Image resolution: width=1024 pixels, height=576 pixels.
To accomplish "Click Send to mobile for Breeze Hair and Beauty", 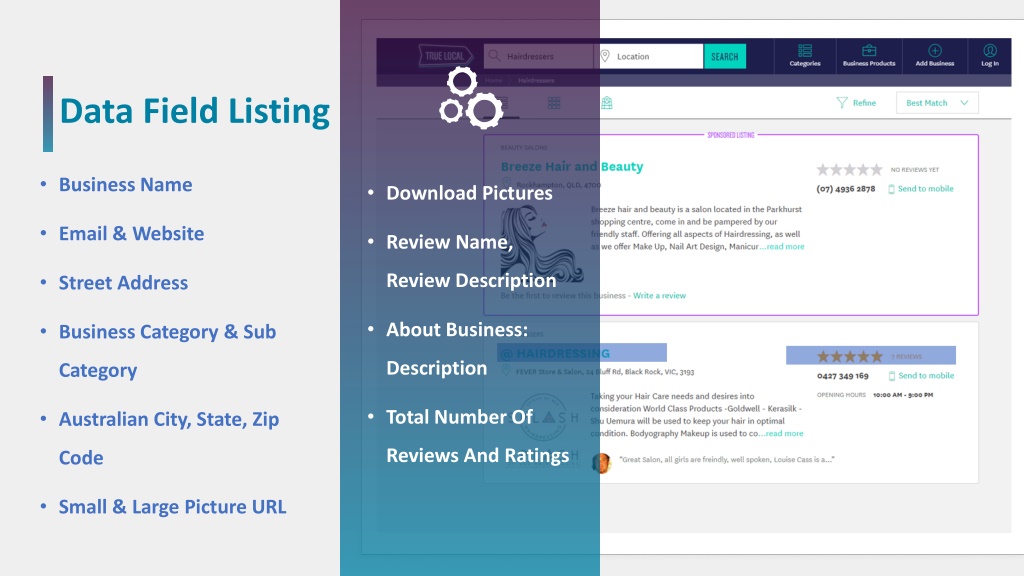I will tap(925, 189).
